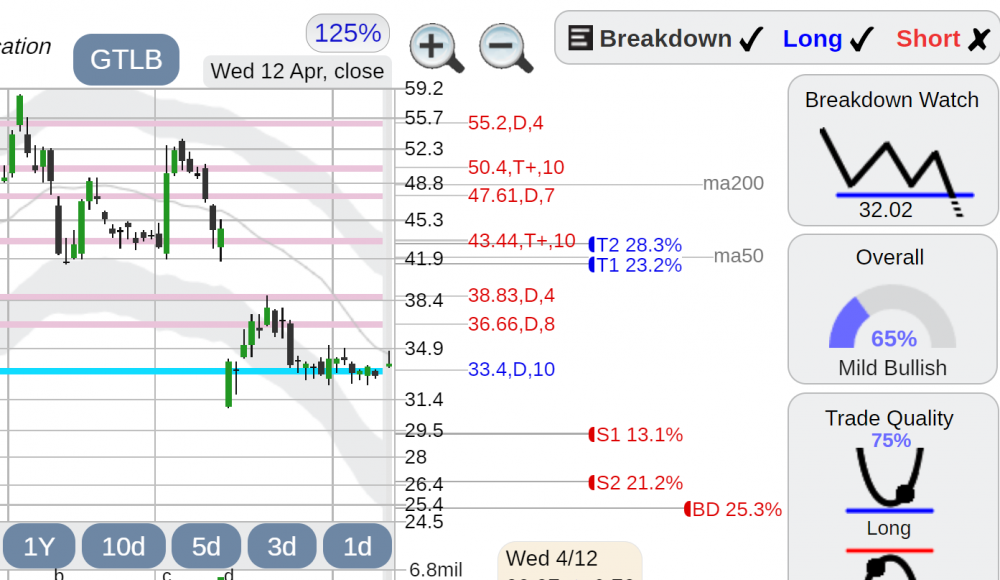The height and width of the screenshot is (580, 1000).
Task: Select the 1Y timeframe tab
Action: pyautogui.click(x=39, y=546)
